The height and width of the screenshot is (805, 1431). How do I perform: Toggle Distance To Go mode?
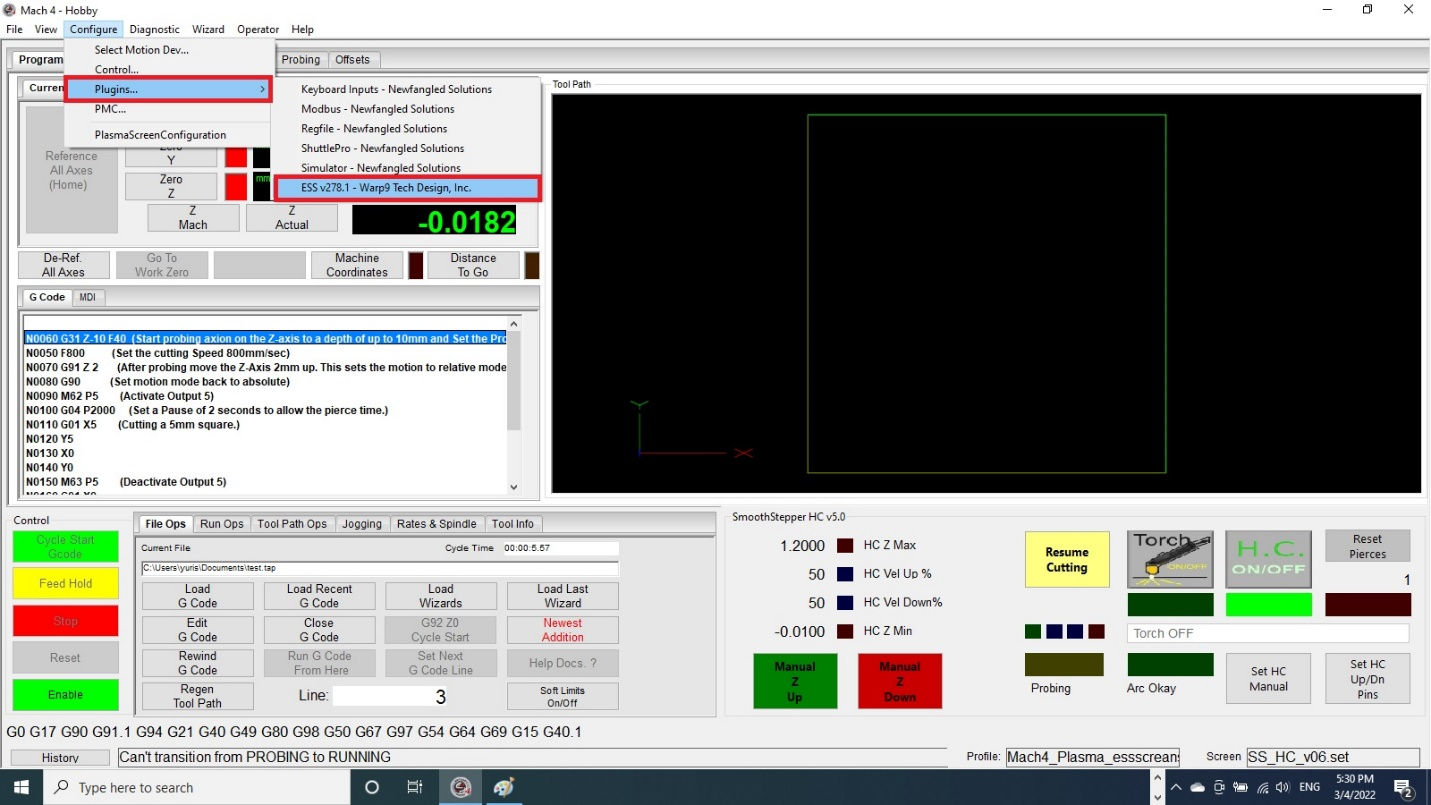click(x=473, y=264)
